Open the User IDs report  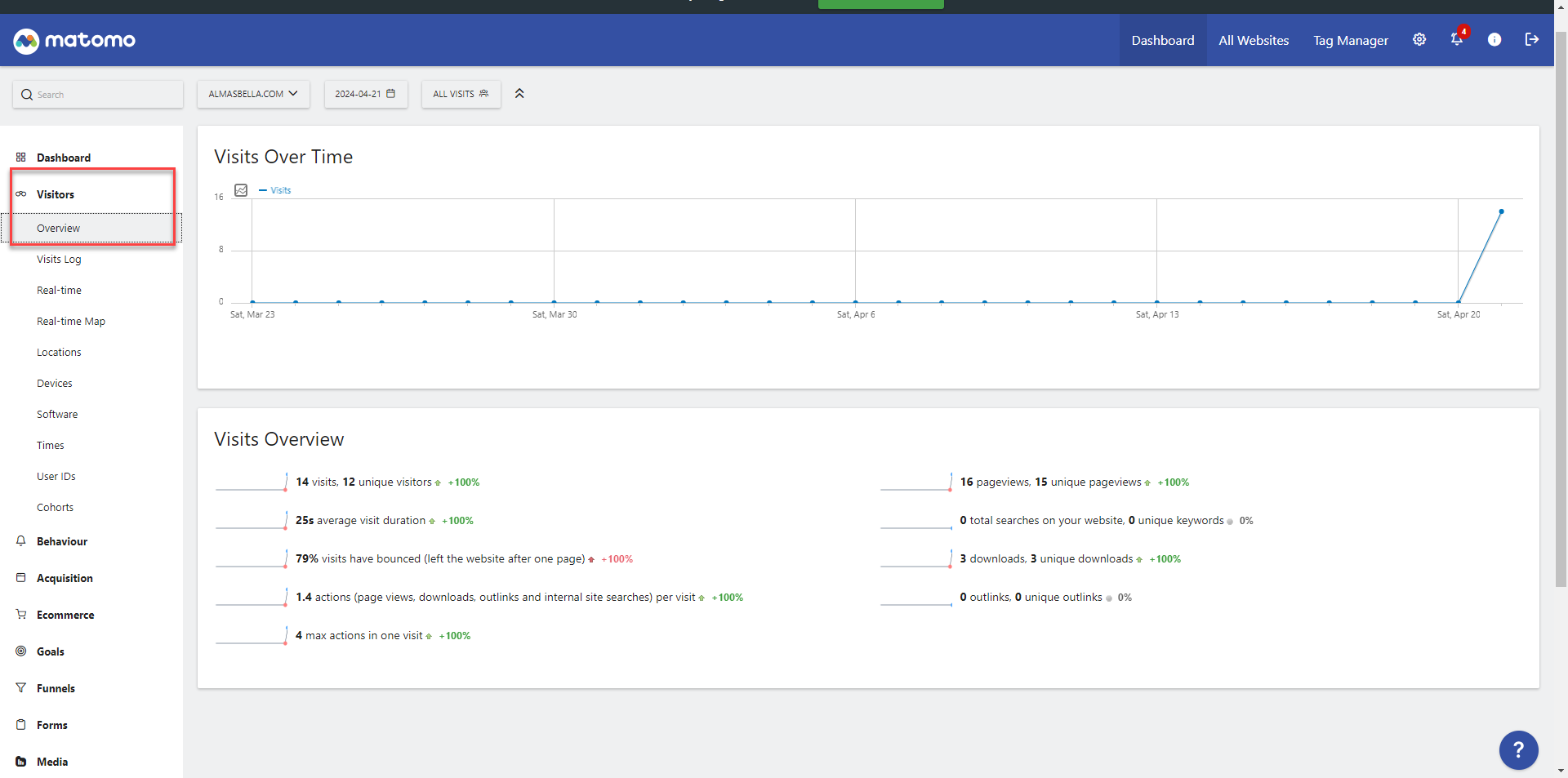click(x=56, y=477)
